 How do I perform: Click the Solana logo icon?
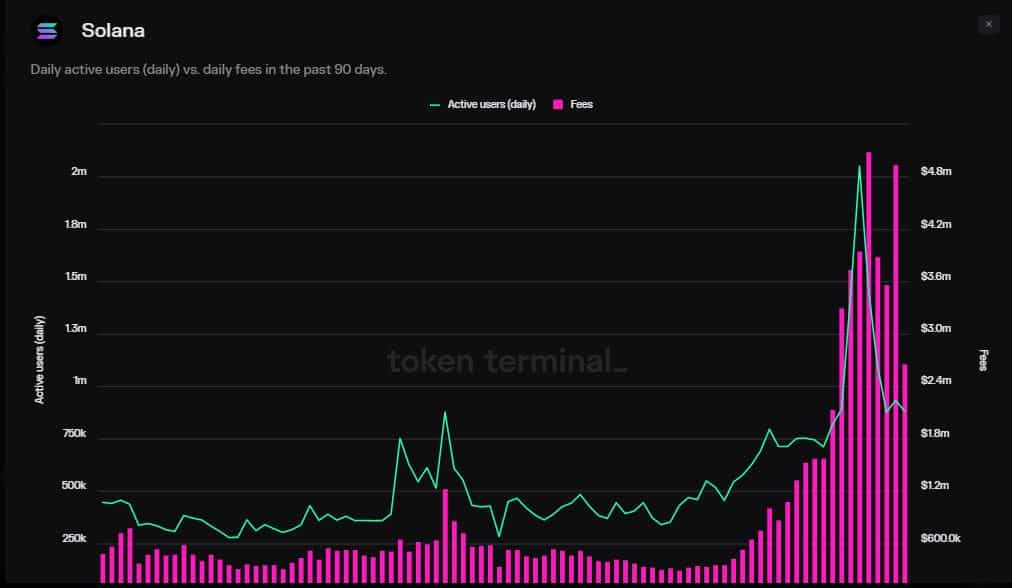pyautogui.click(x=46, y=30)
